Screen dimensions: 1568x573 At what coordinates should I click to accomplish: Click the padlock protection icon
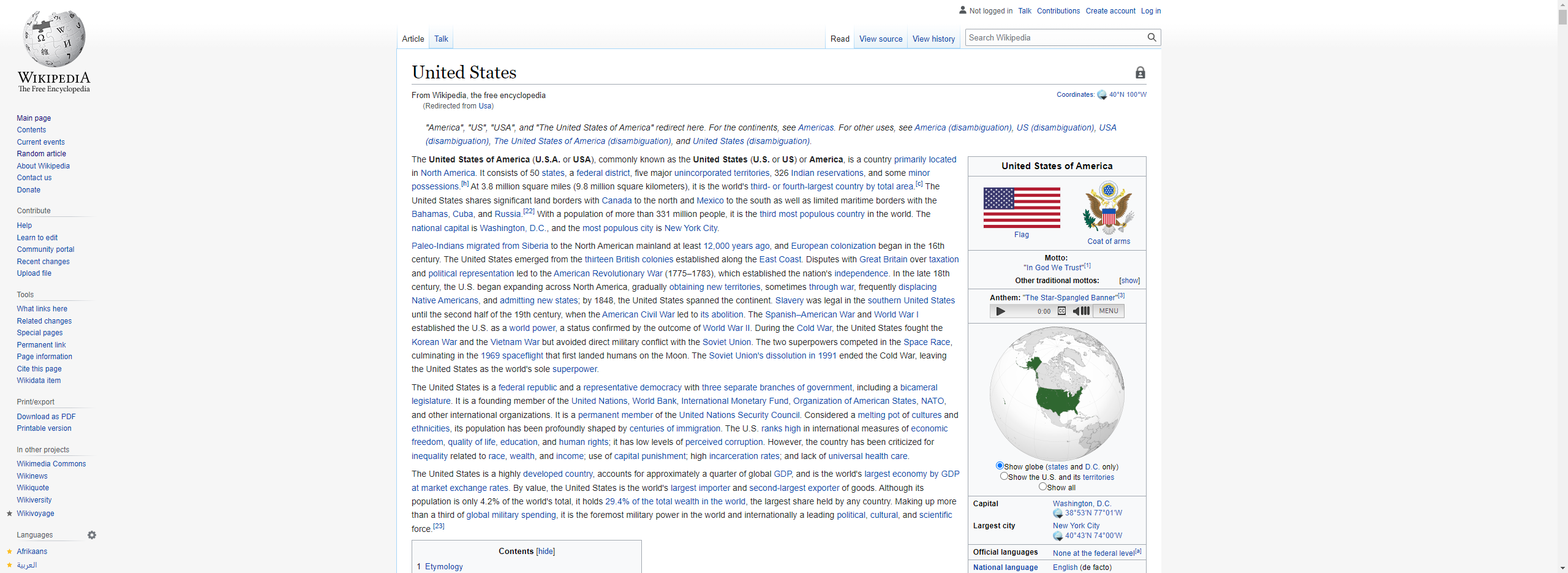pos(1140,72)
